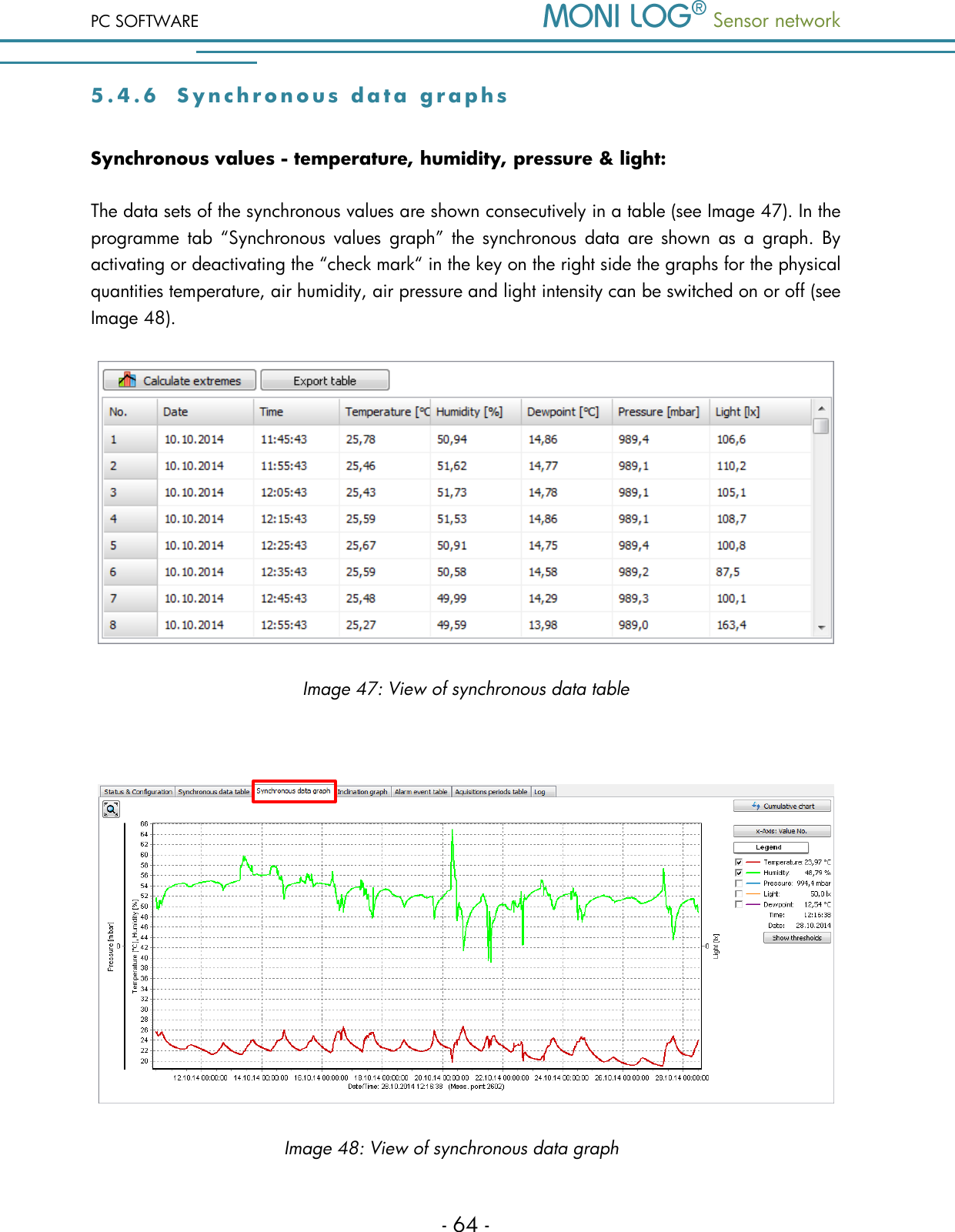Enable the Light legend checkbox
Screen dimensions: 955x1232
(739, 894)
